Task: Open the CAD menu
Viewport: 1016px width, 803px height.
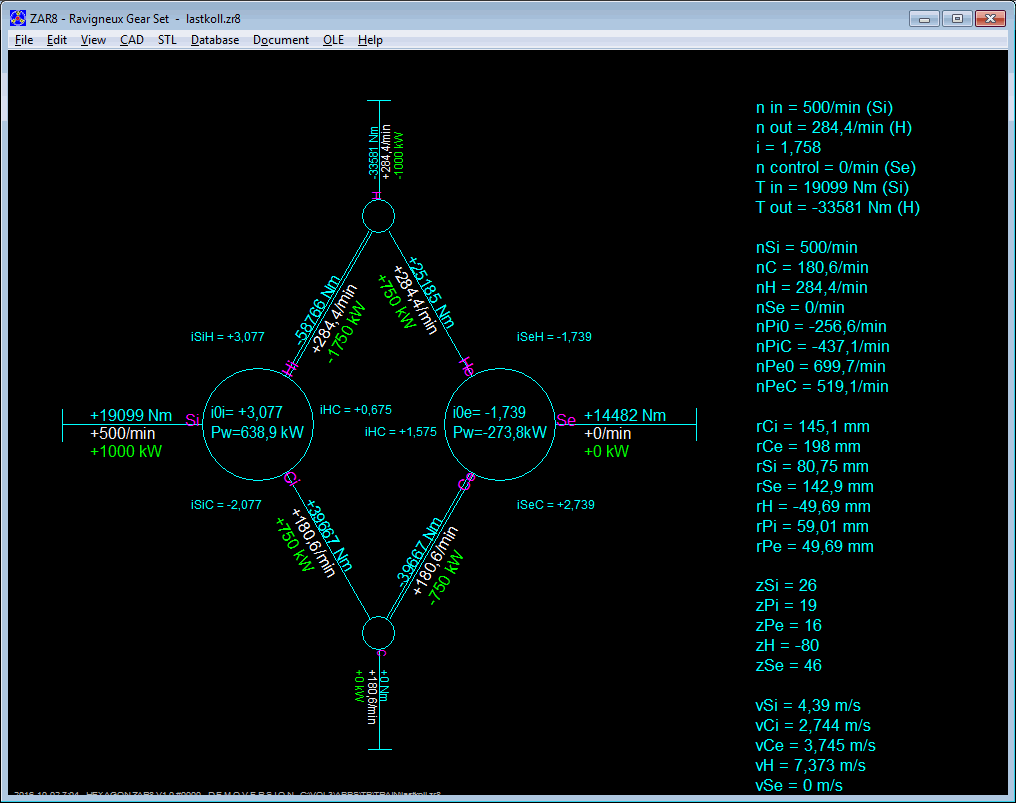Action: pos(132,40)
